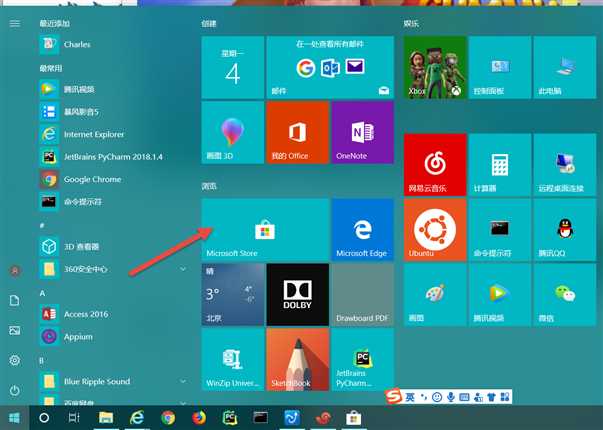Launch the Microsoft Edge tile
The width and height of the screenshot is (603, 430).
[x=363, y=230]
